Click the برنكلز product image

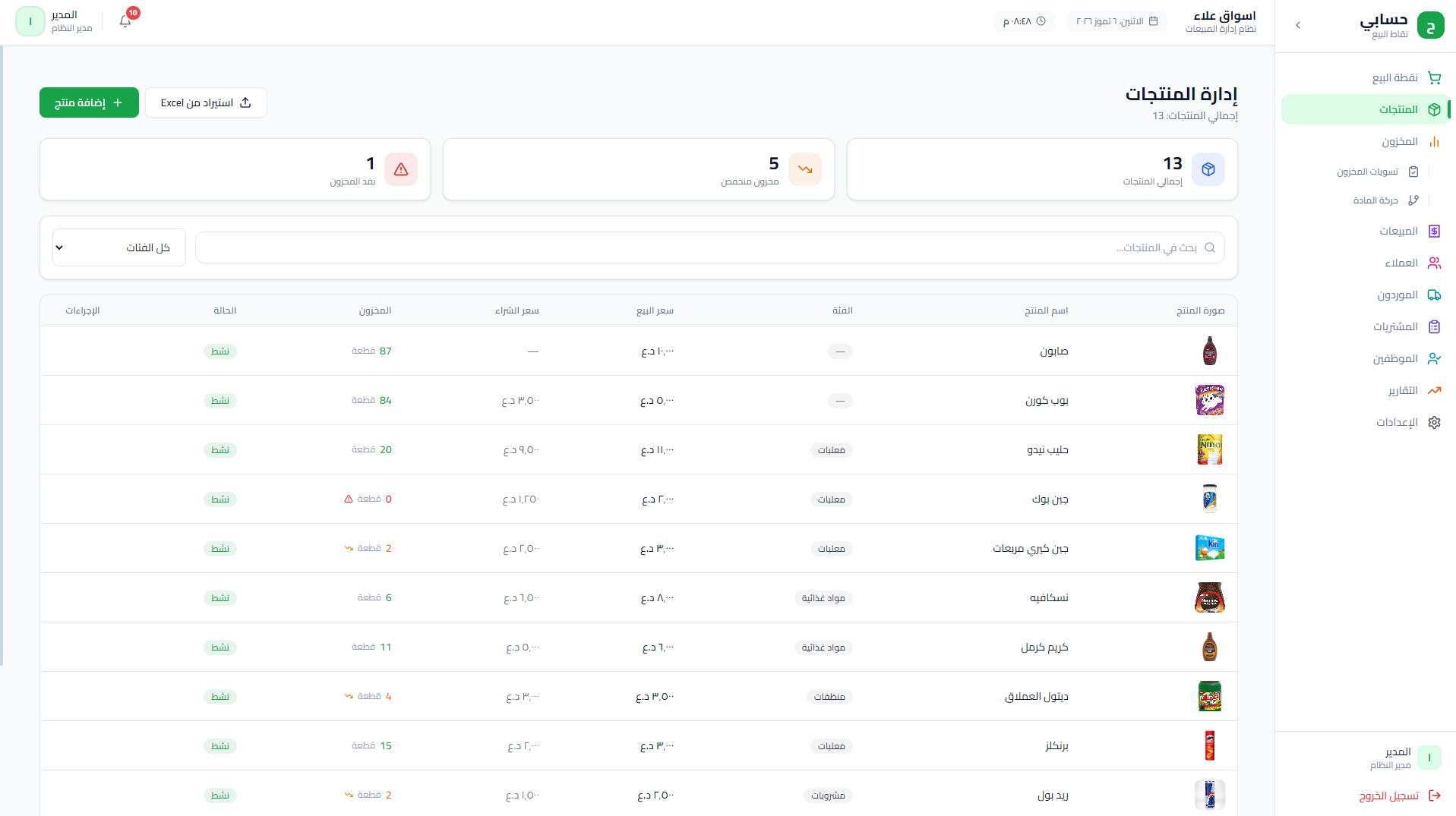1210,745
